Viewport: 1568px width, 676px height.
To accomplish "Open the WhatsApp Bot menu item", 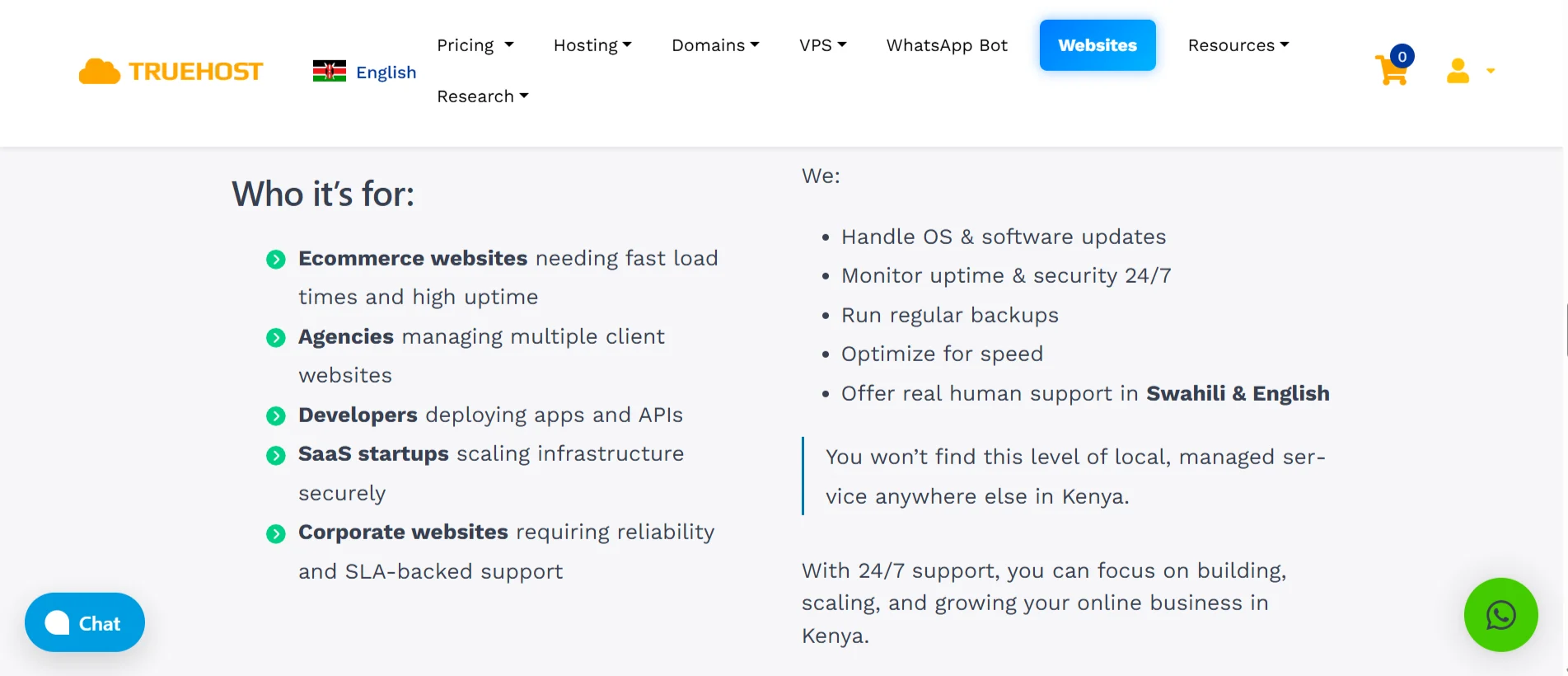I will point(947,45).
